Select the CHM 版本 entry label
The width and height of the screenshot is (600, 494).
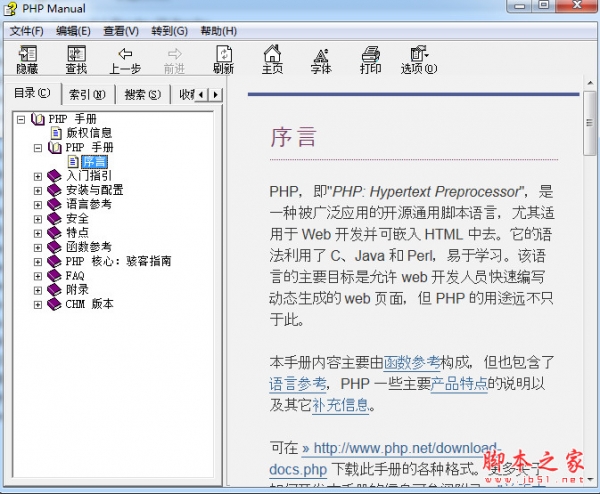[90, 304]
